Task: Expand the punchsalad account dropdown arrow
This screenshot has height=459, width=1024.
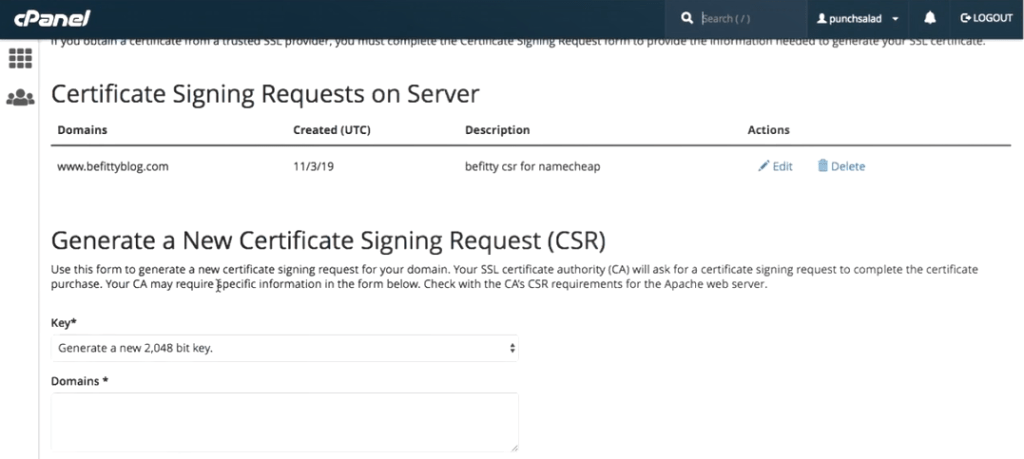Action: (895, 19)
